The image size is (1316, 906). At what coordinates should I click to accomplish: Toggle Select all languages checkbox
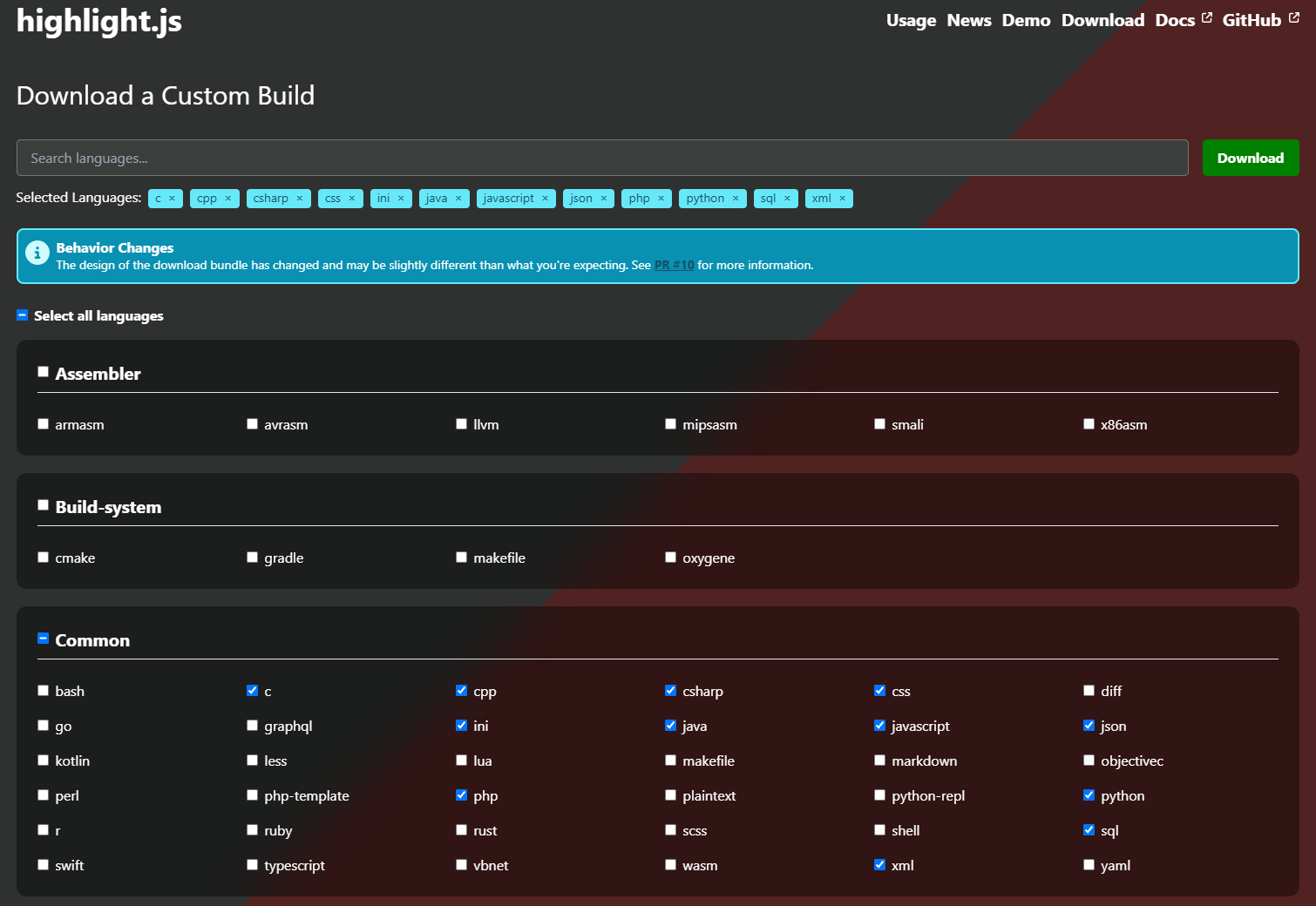(23, 315)
